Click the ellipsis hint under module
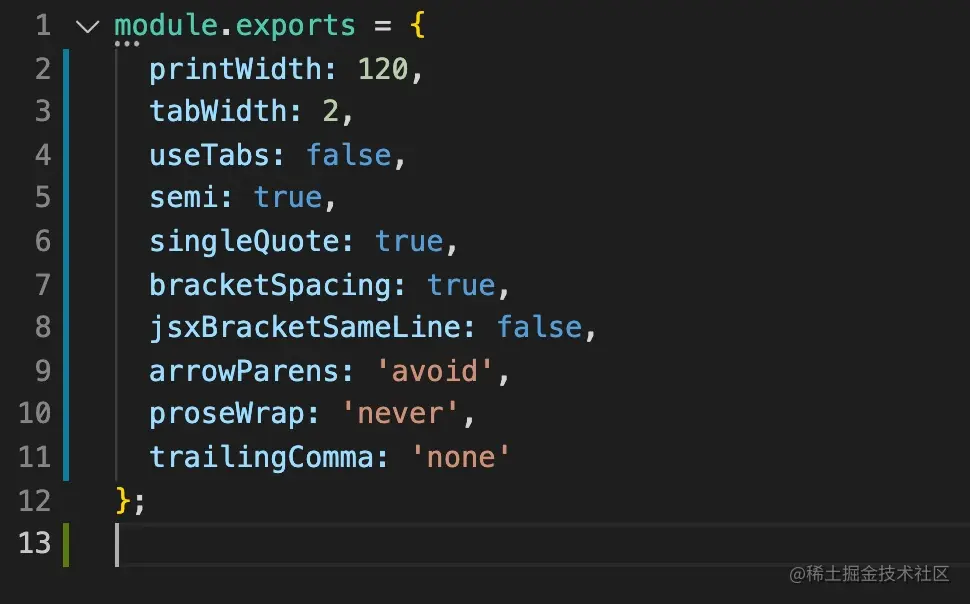 [x=127, y=44]
